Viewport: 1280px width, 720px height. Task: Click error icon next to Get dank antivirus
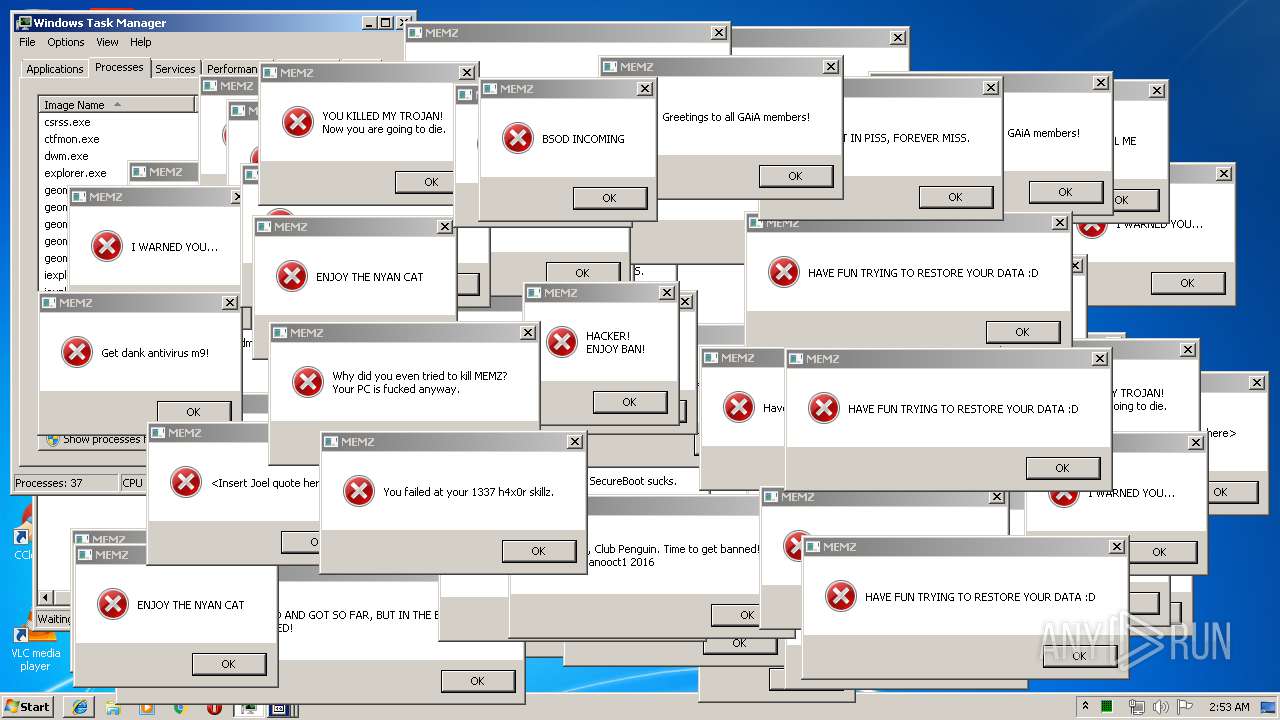pos(76,352)
